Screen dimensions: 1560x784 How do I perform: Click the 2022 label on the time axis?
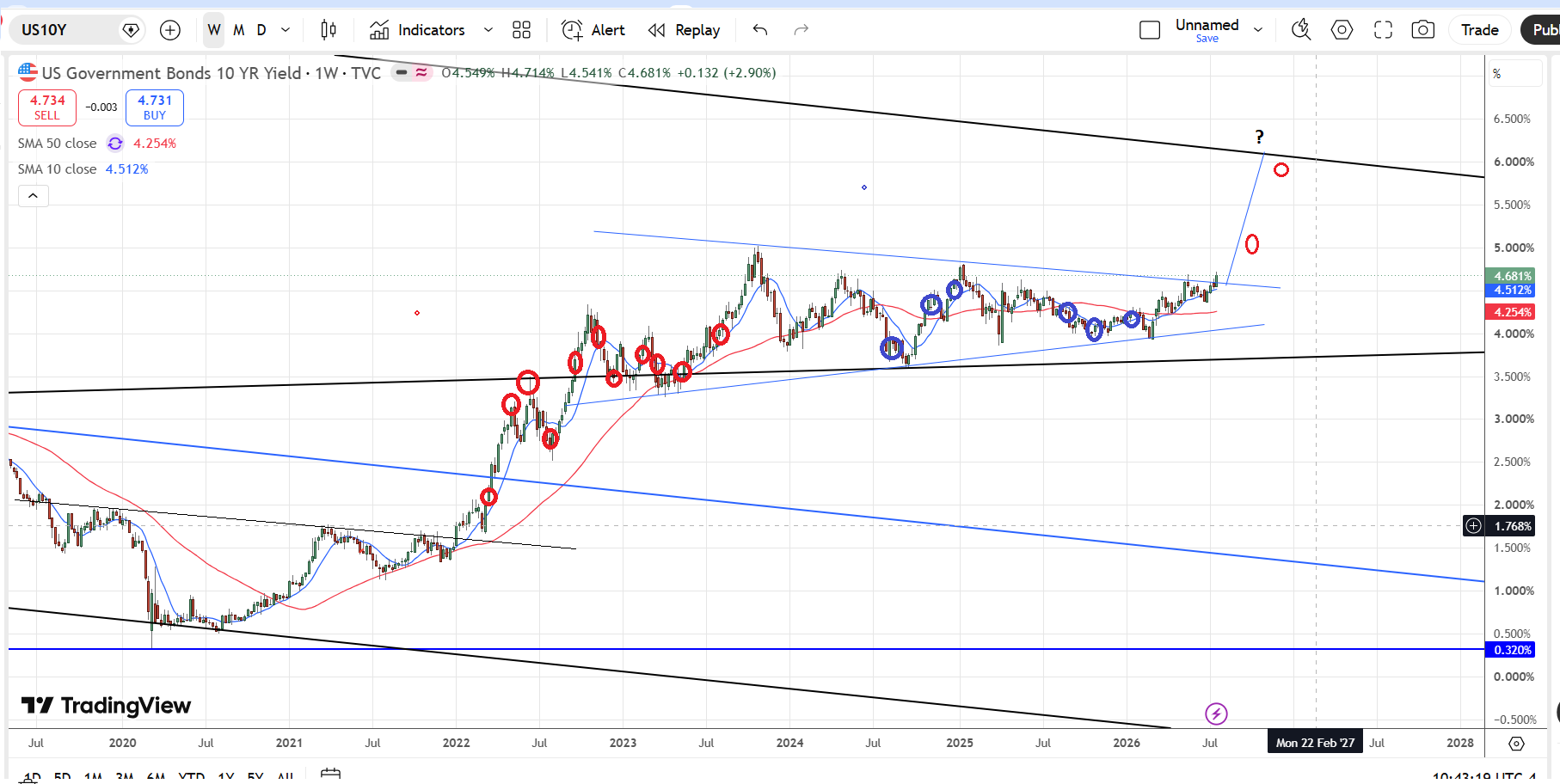[456, 743]
